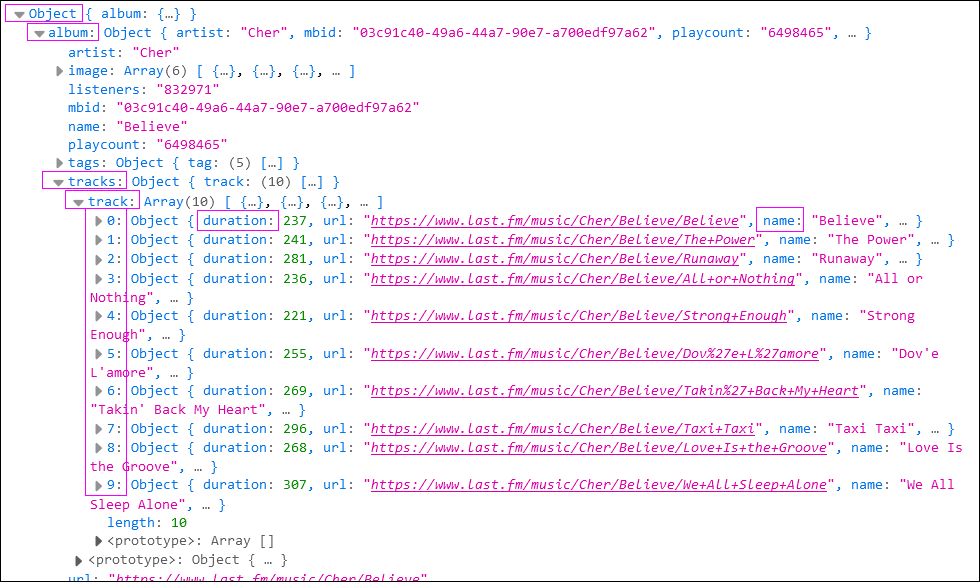Open the We+All+Sleep+Alone track URL

(x=599, y=485)
